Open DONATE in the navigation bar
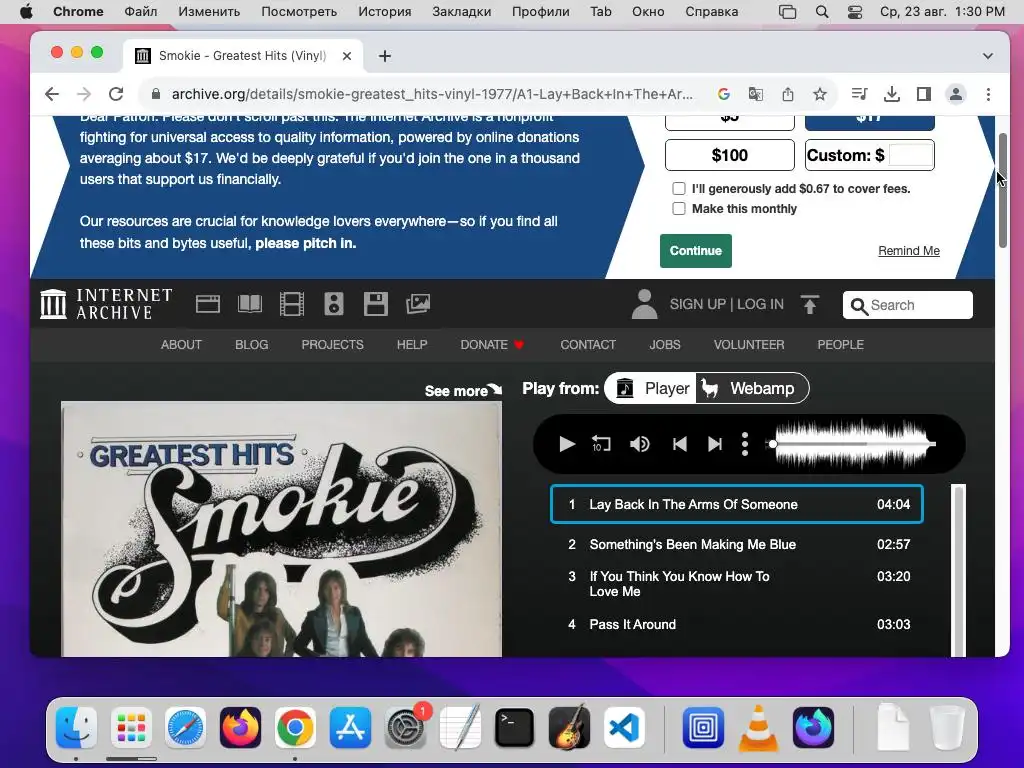Screen dimensions: 1024x768 click(492, 345)
